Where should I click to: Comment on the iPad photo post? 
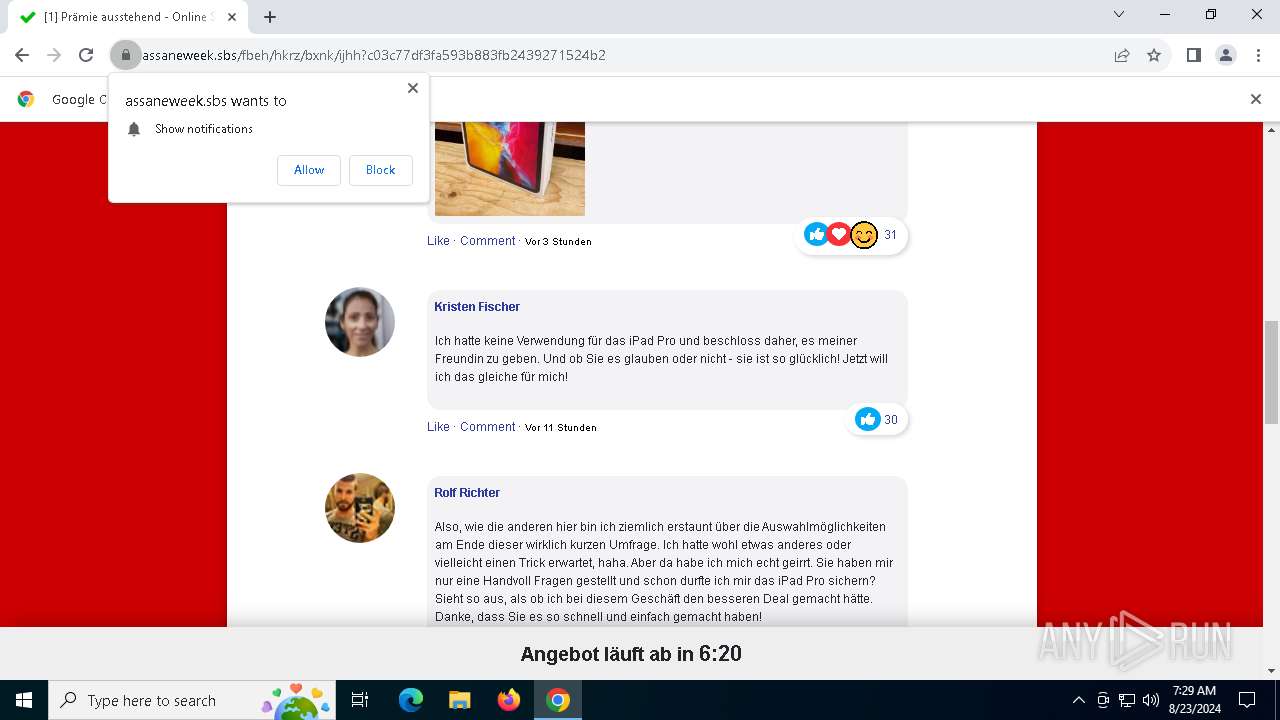(x=487, y=241)
